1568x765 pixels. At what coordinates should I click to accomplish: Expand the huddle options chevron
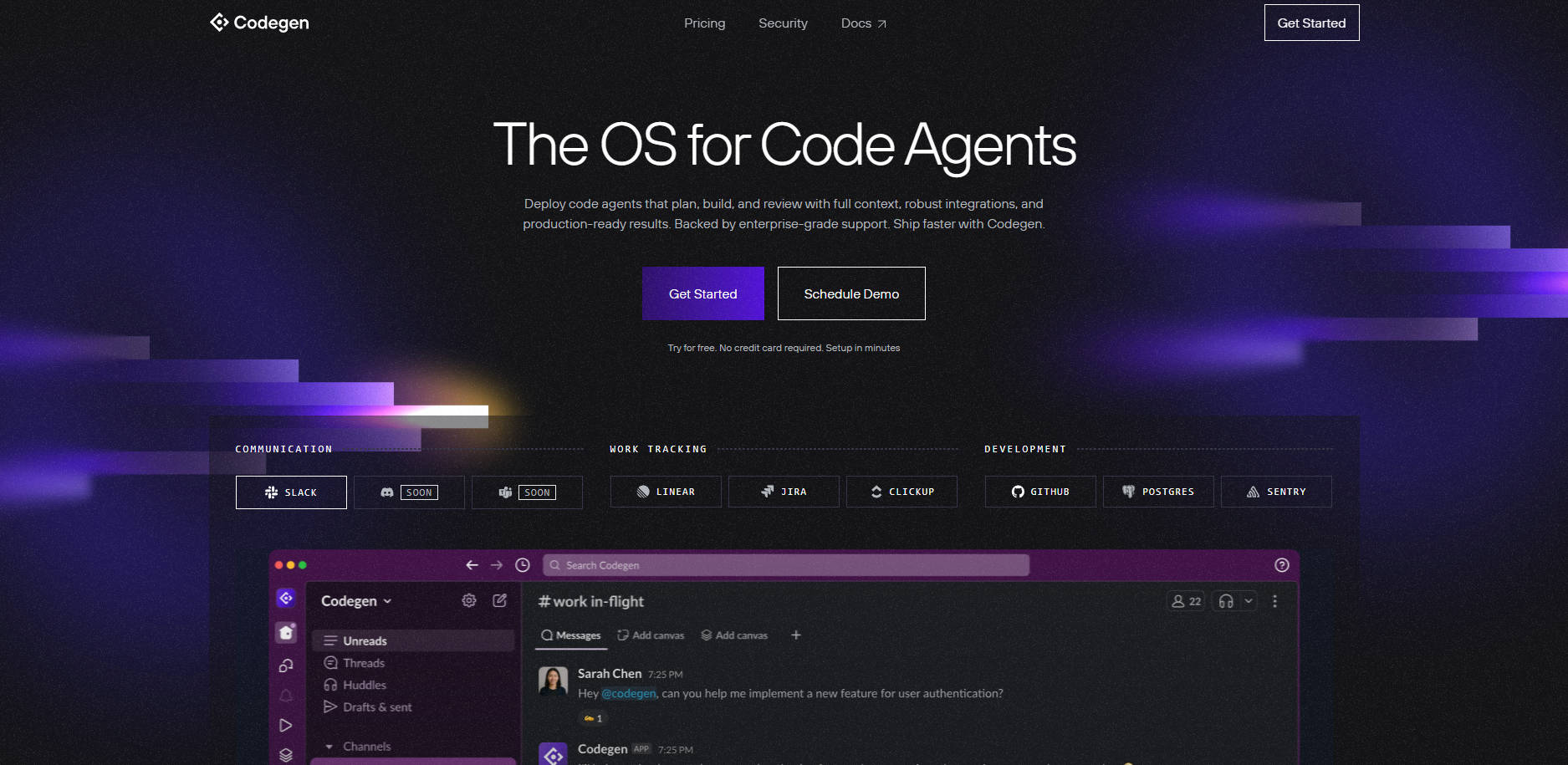pos(1249,601)
